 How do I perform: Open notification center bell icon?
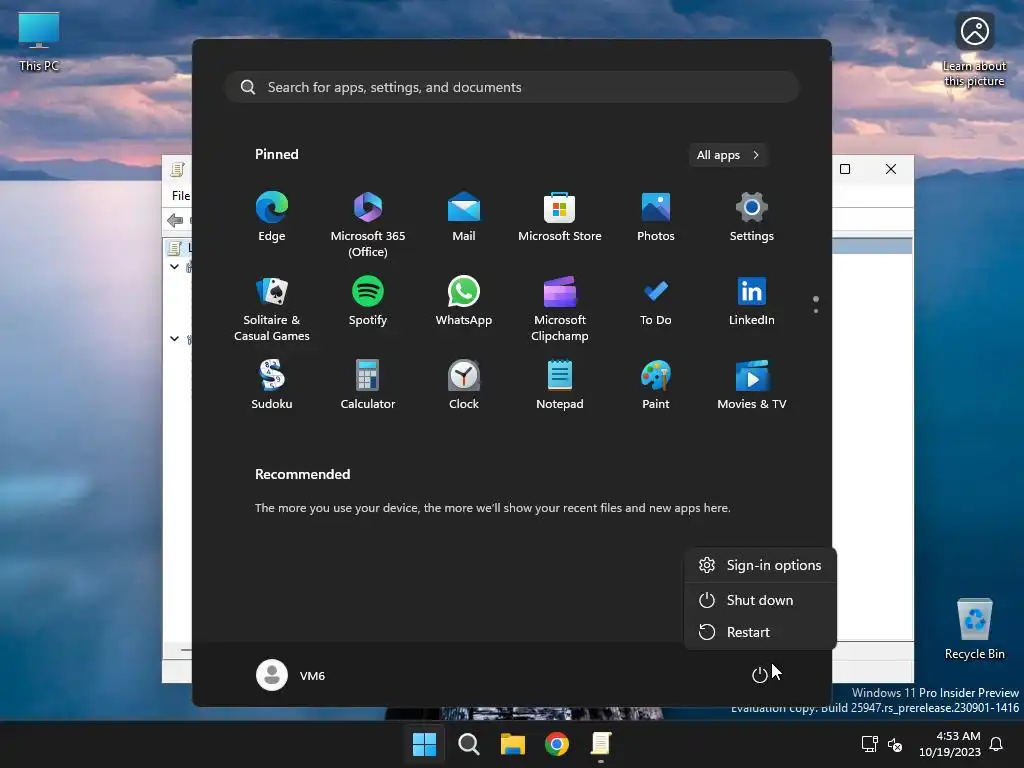(996, 744)
